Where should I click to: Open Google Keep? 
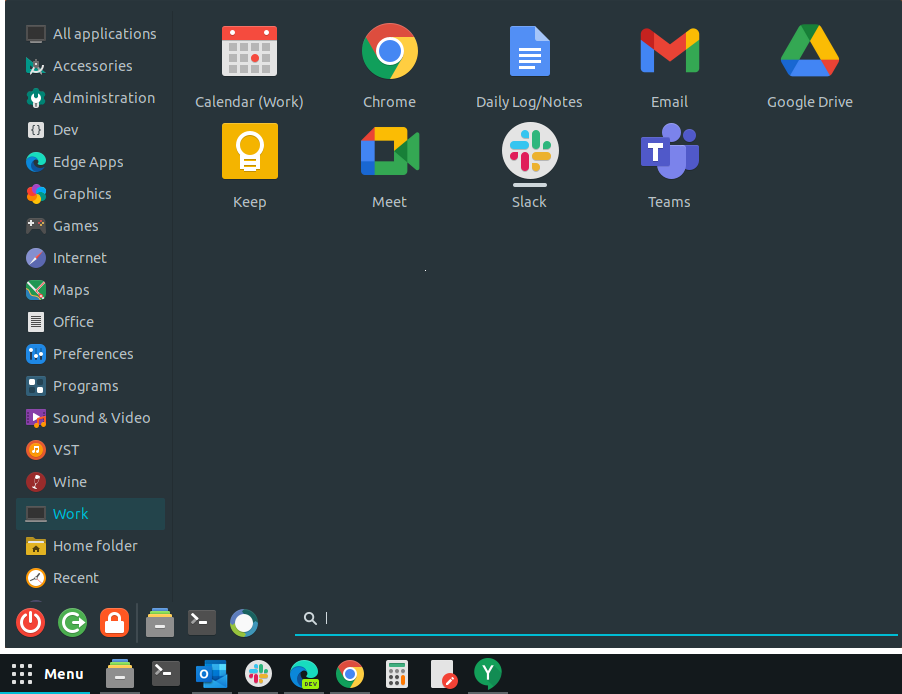pyautogui.click(x=249, y=165)
